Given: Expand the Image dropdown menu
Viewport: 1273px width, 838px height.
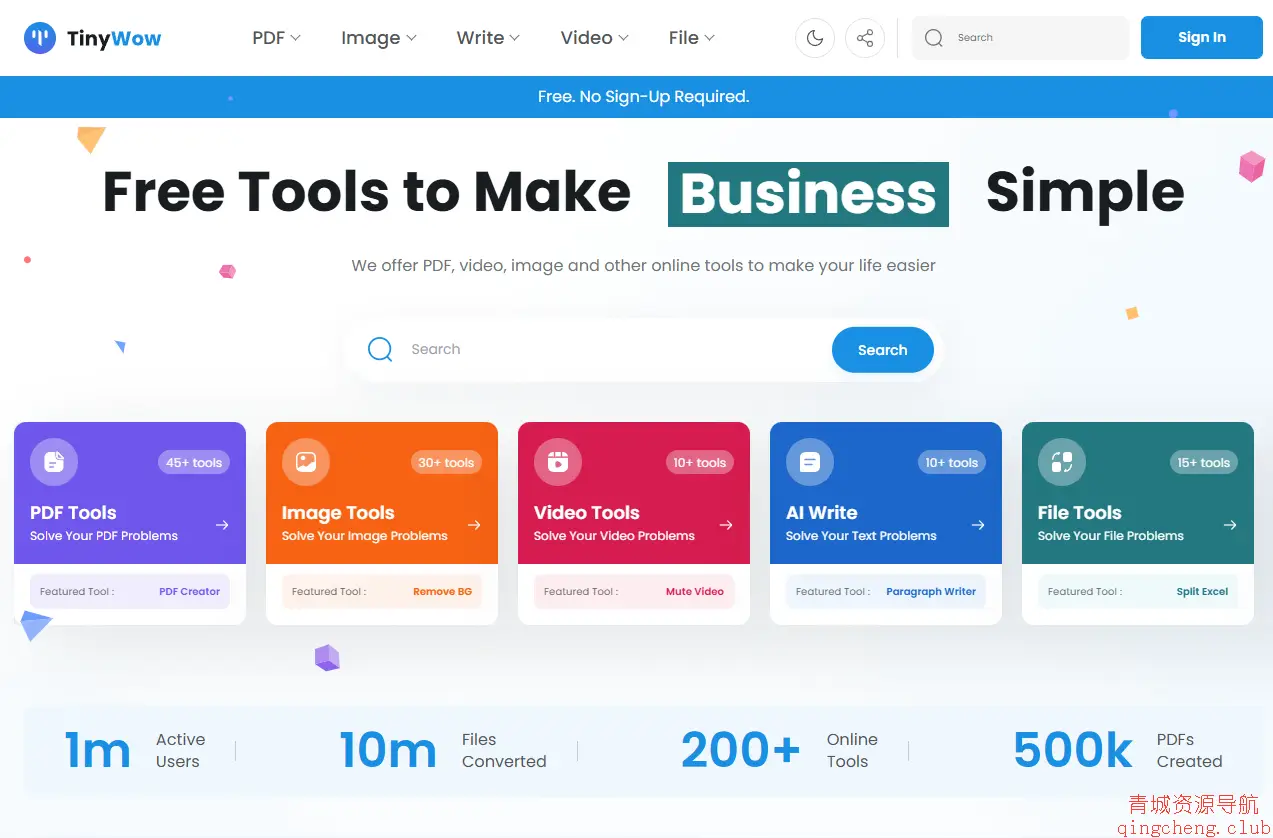Looking at the screenshot, I should 378,38.
